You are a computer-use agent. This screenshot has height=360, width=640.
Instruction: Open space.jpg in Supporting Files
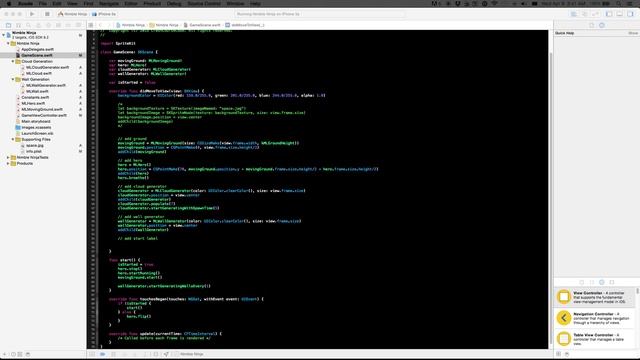coord(35,145)
